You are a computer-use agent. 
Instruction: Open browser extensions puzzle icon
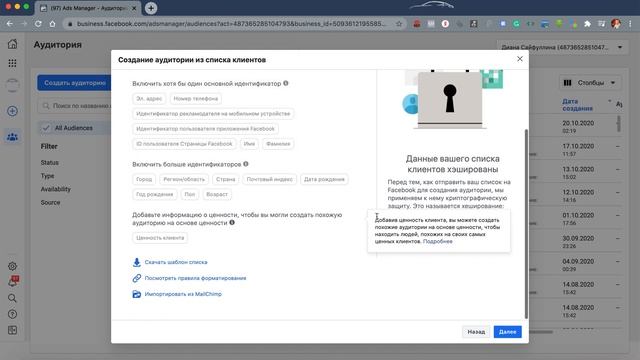coord(587,24)
